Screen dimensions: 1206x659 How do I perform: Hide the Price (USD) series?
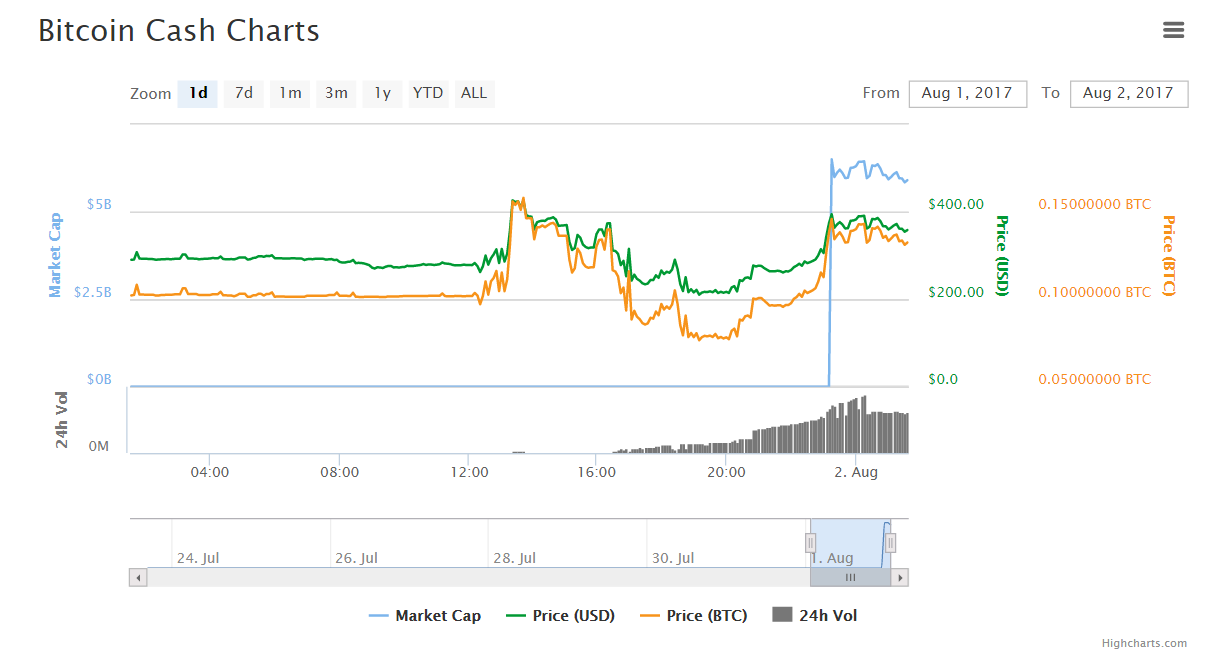[x=561, y=616]
